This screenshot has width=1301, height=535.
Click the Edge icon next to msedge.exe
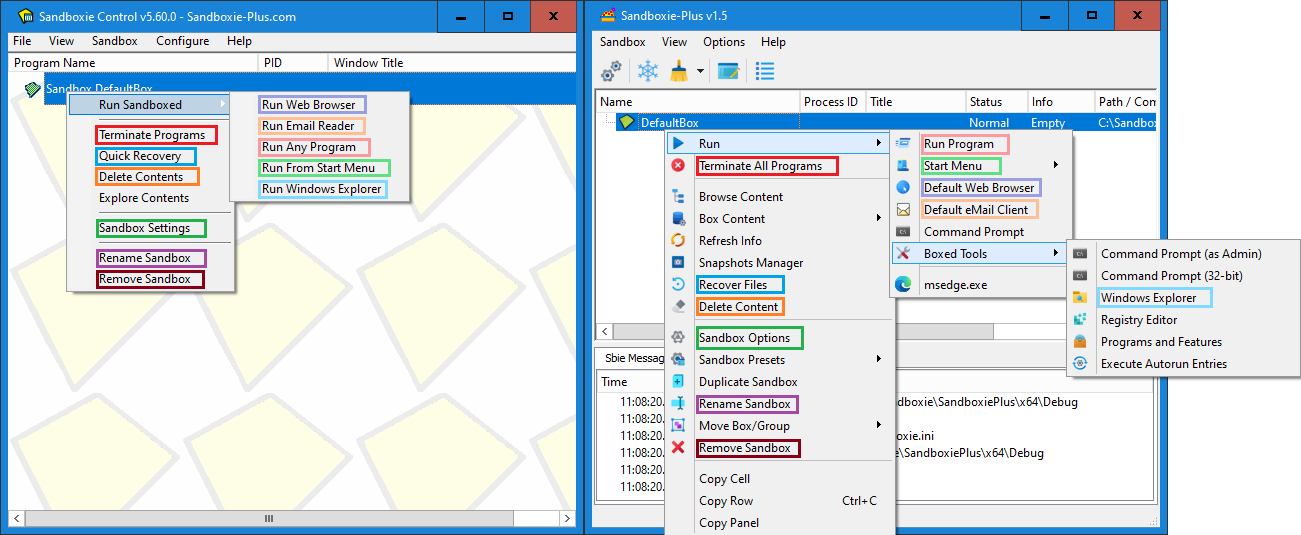(903, 285)
